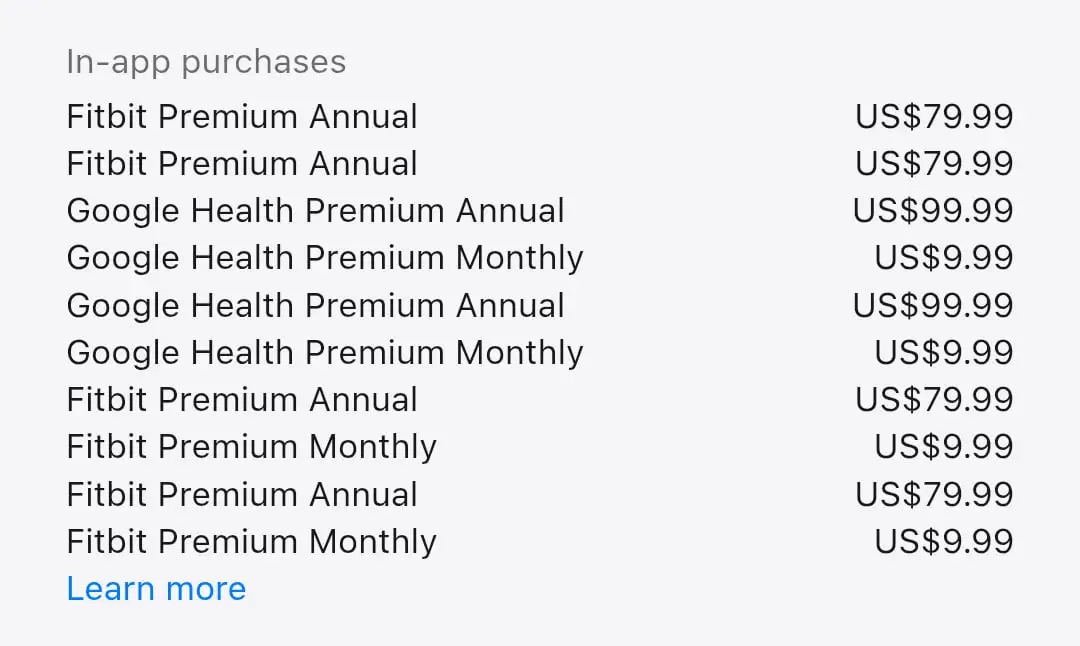Click the In-app purchases section header
Viewport: 1080px width, 646px height.
[206, 61]
